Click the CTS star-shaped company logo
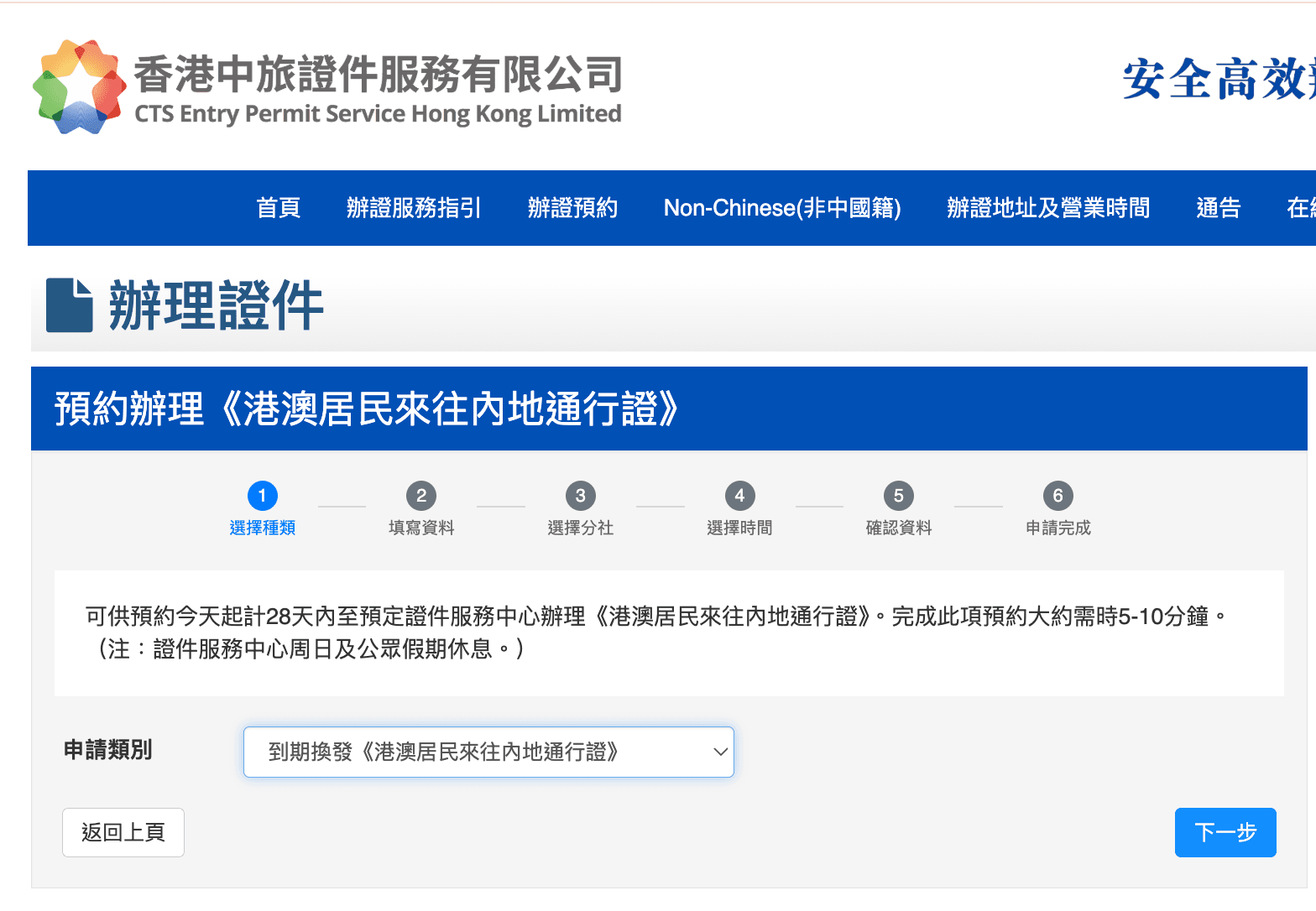This screenshot has height=911, width=1316. pos(79,87)
